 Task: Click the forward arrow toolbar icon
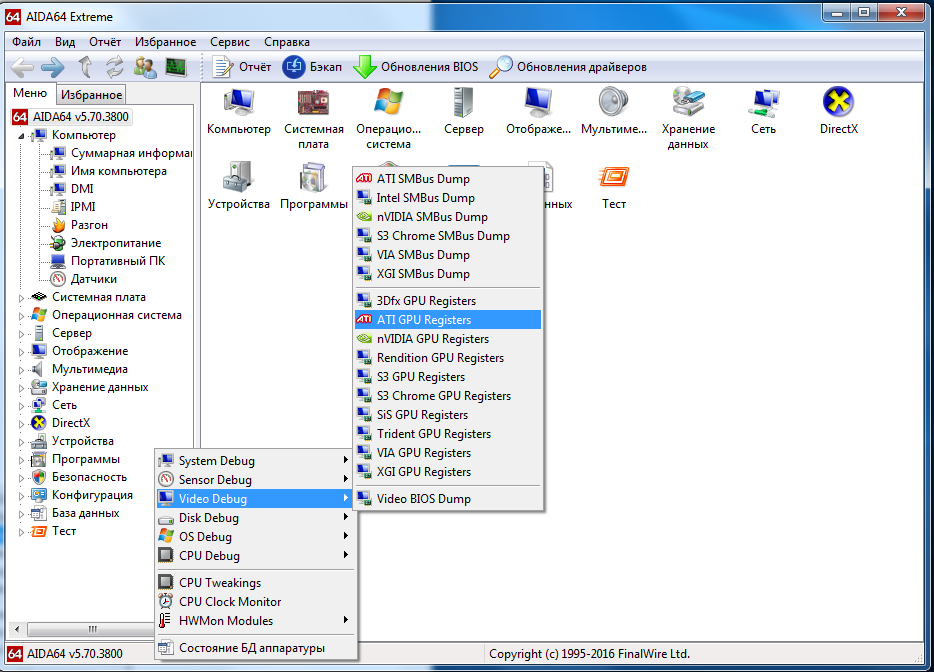click(53, 67)
